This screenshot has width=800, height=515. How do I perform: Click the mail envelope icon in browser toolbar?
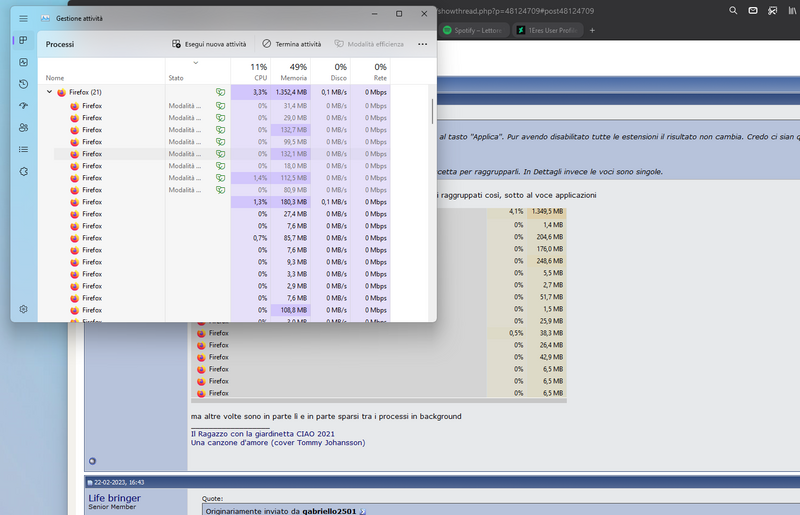coord(753,10)
